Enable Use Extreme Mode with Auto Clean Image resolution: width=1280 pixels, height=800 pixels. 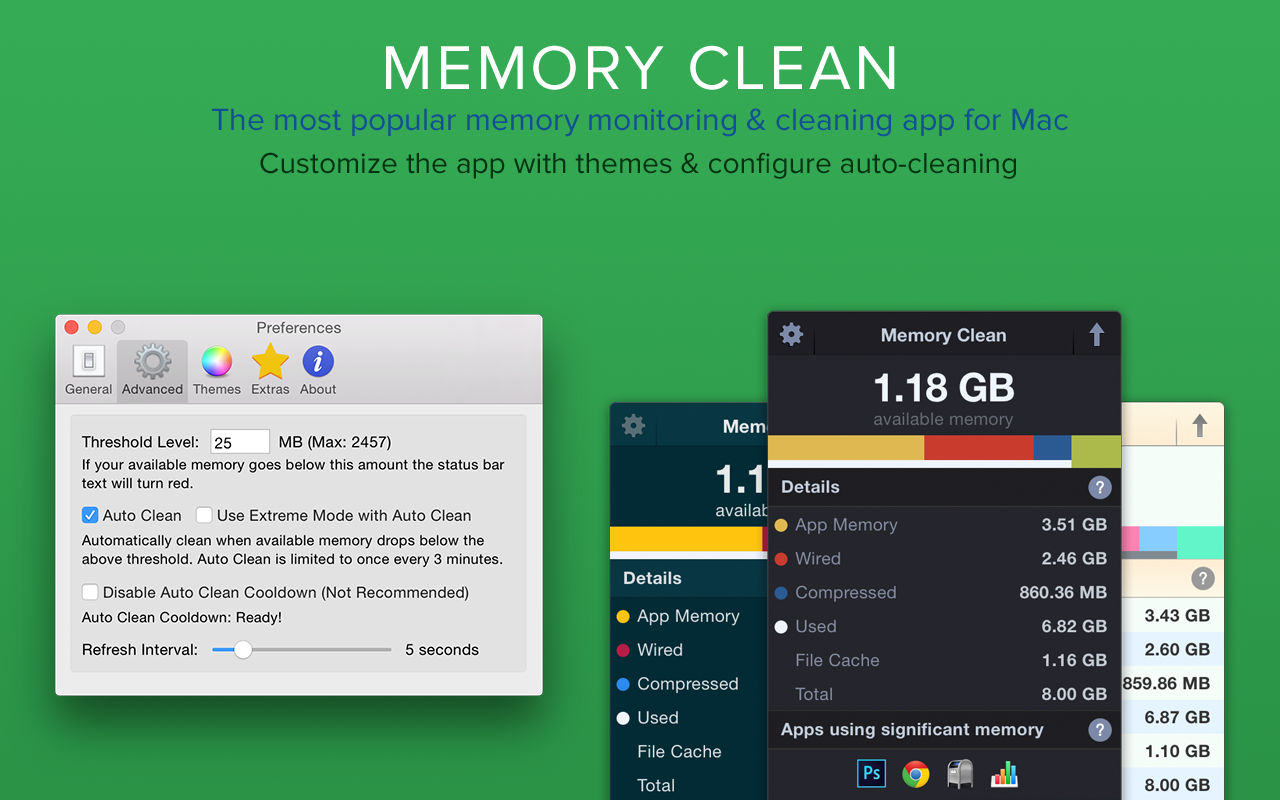[204, 516]
